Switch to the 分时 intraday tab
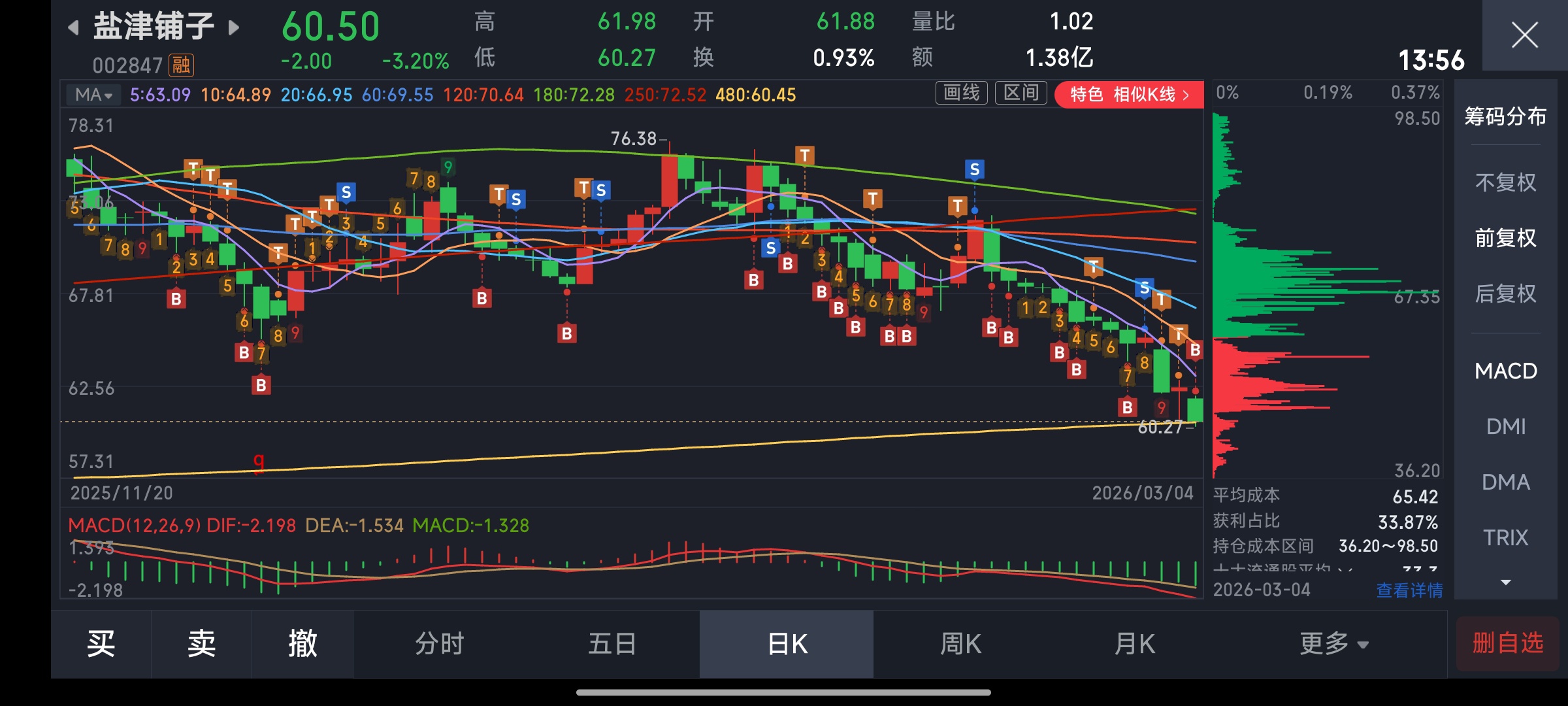The height and width of the screenshot is (706, 1568). pyautogui.click(x=439, y=644)
